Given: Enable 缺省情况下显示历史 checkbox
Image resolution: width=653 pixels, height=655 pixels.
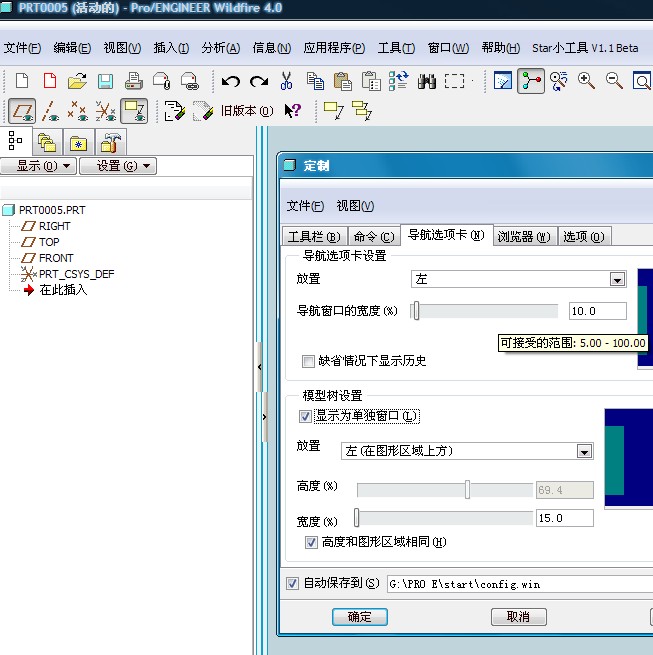Looking at the screenshot, I should pos(308,361).
